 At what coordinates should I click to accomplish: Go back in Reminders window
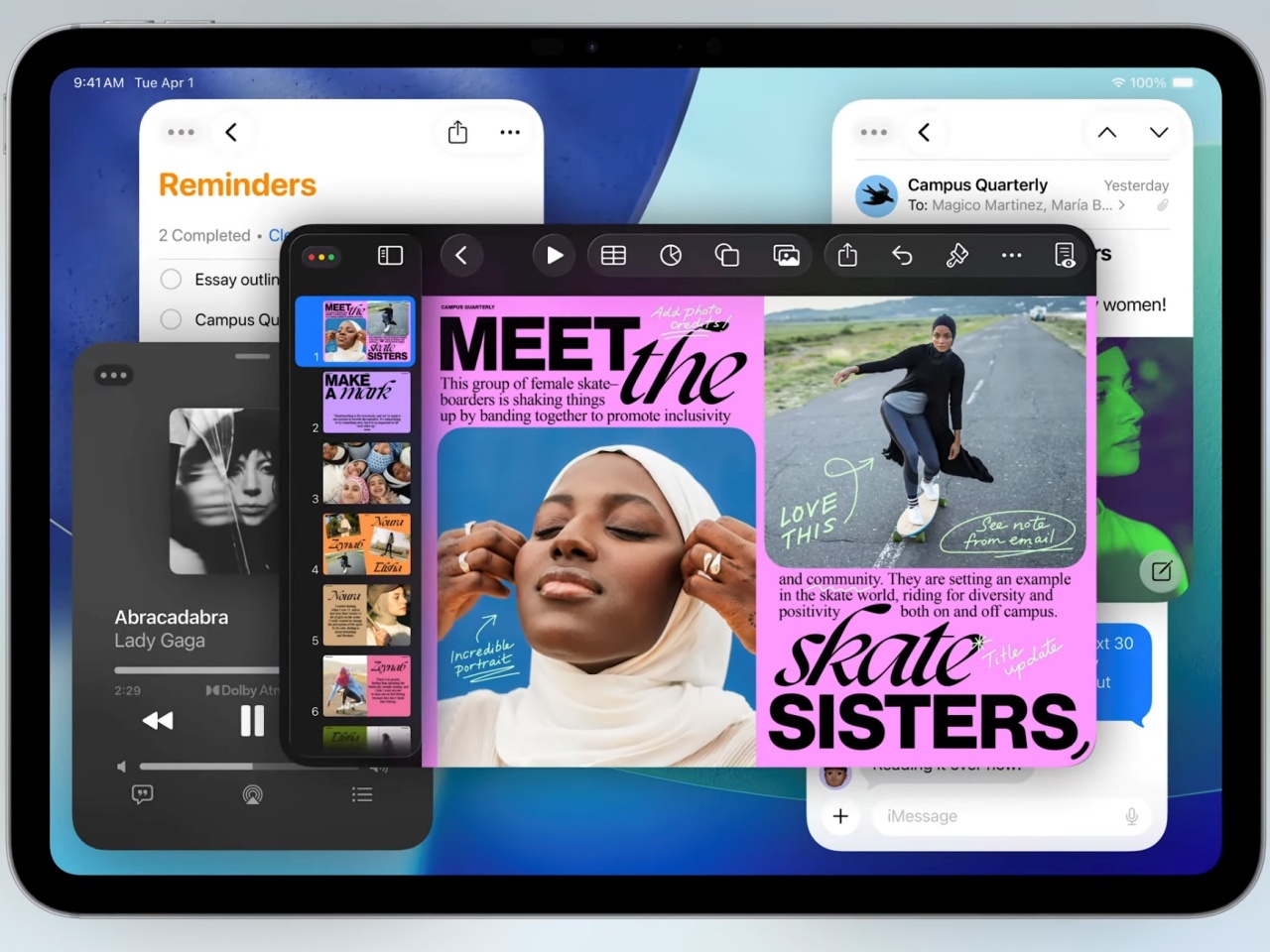tap(231, 132)
